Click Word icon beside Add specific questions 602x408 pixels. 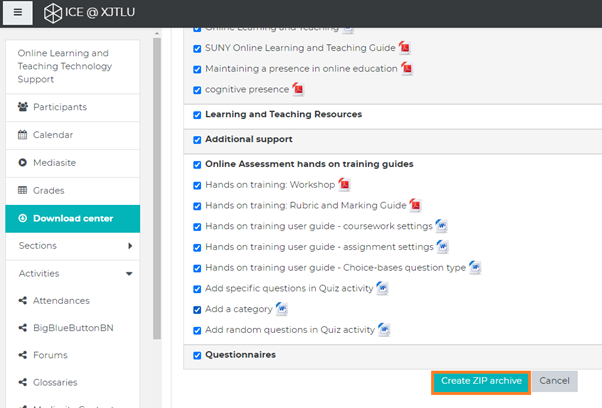coord(382,288)
